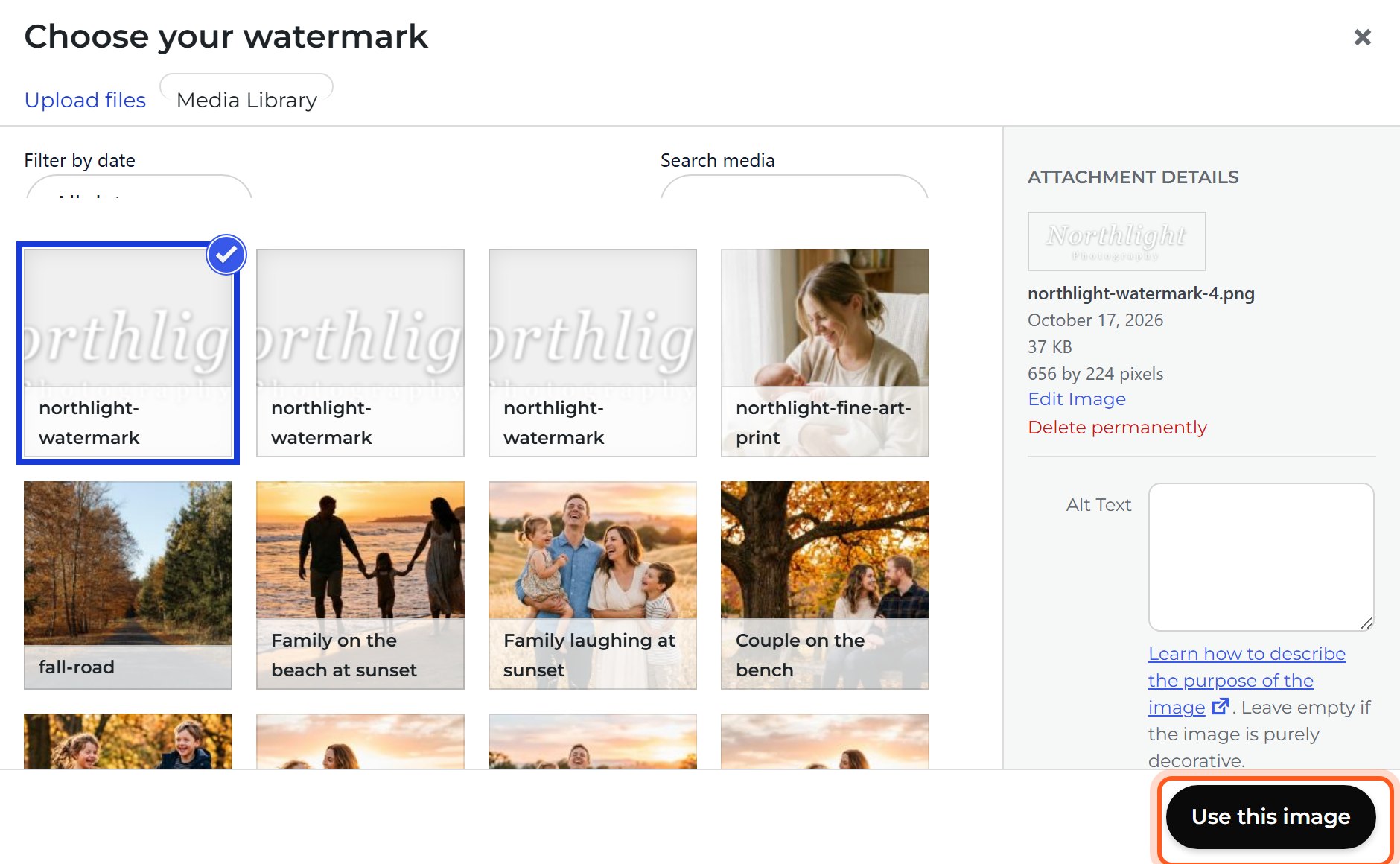Viewport: 1400px width, 864px height.
Task: Click the Use this image button
Action: tap(1271, 817)
